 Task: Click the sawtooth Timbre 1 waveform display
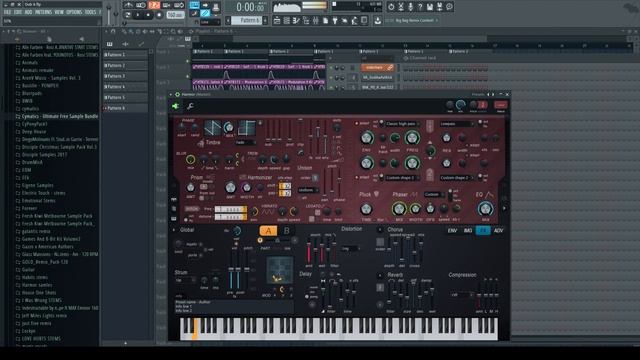213,128
